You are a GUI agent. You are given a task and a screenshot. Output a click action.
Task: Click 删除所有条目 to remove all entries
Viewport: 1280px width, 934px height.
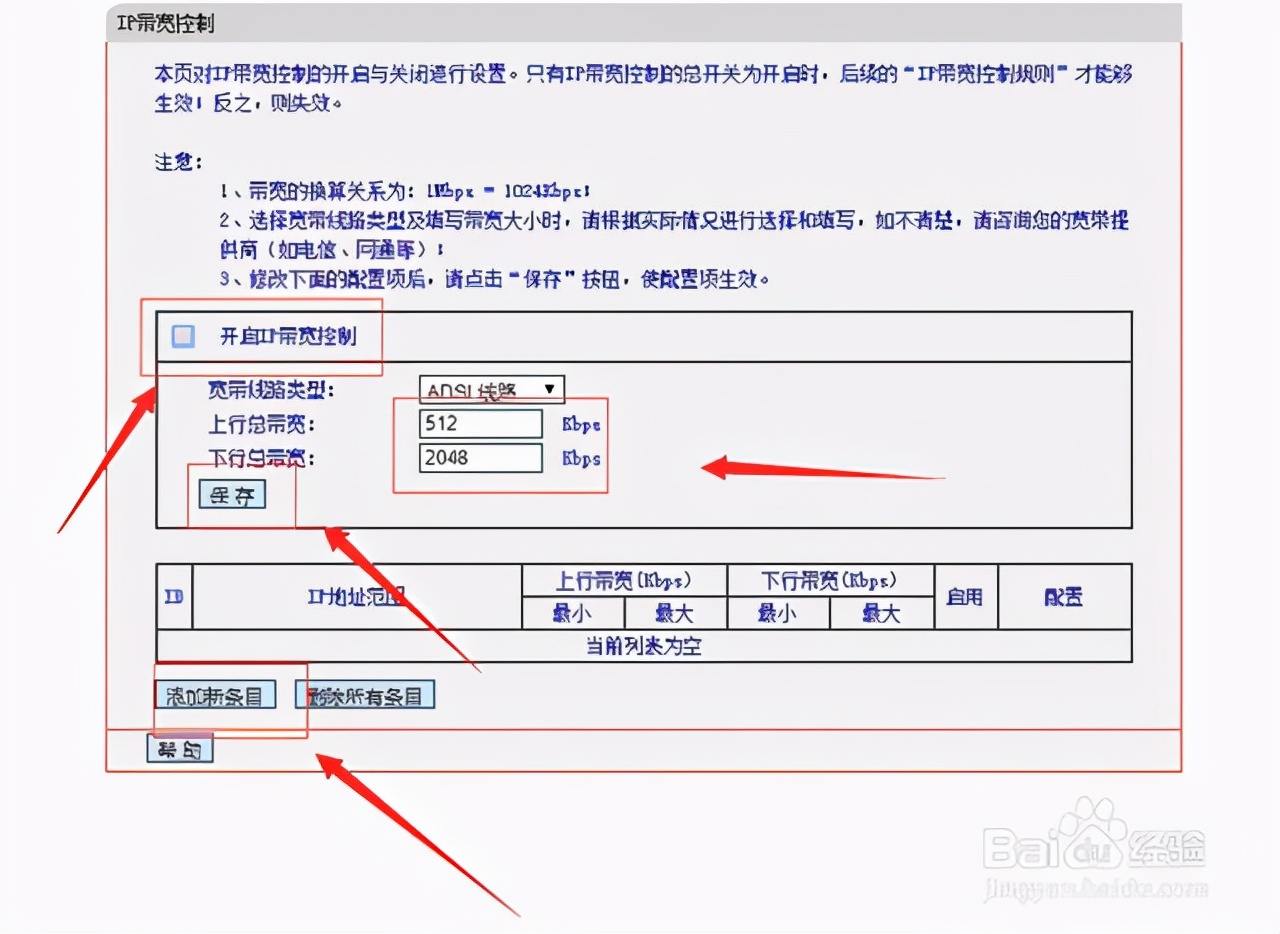(364, 694)
